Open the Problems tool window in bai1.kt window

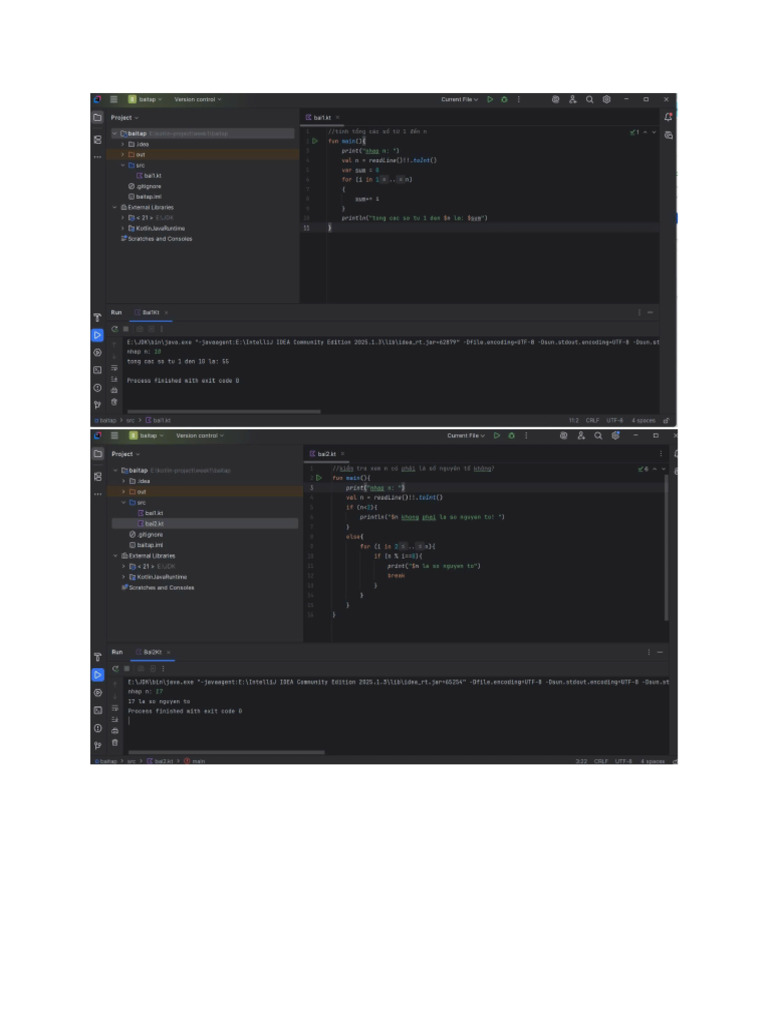pyautogui.click(x=97, y=387)
